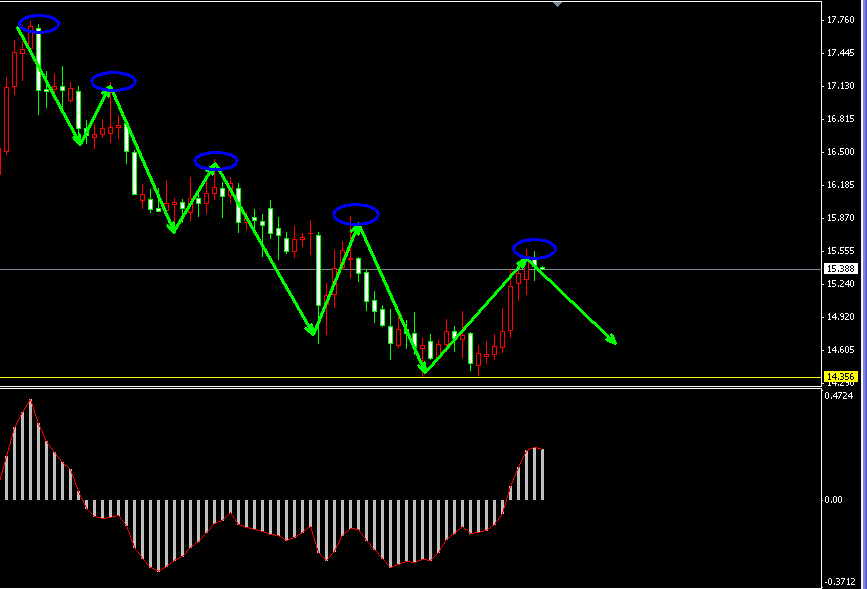
Task: Click the current price label 15.388
Action: click(839, 269)
